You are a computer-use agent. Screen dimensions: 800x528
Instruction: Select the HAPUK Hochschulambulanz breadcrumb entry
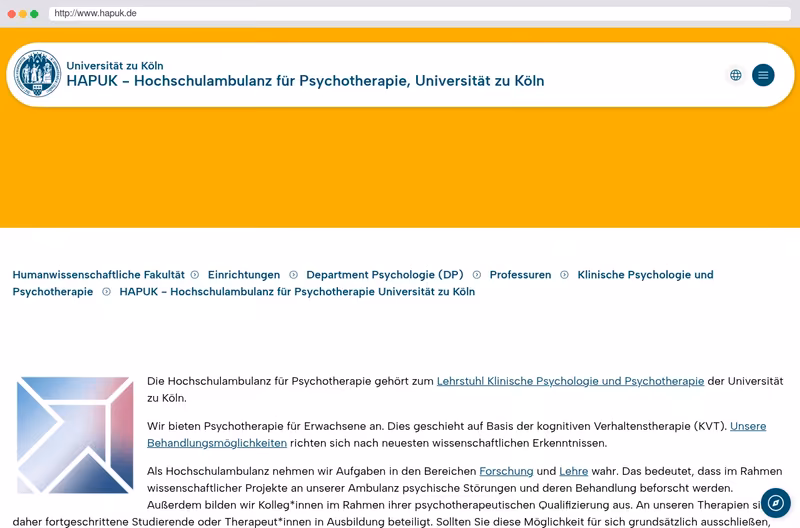coord(297,292)
